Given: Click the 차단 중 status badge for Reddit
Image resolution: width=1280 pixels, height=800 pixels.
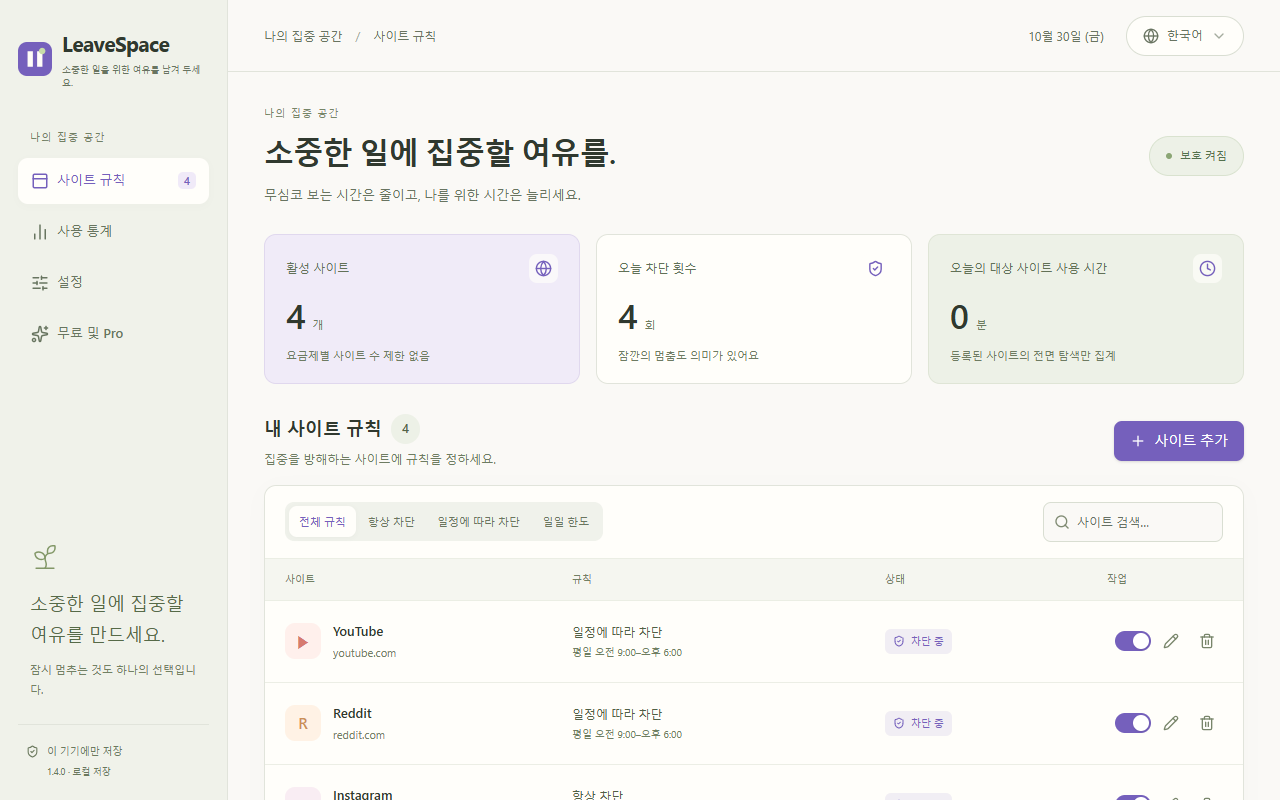Looking at the screenshot, I should 918,723.
